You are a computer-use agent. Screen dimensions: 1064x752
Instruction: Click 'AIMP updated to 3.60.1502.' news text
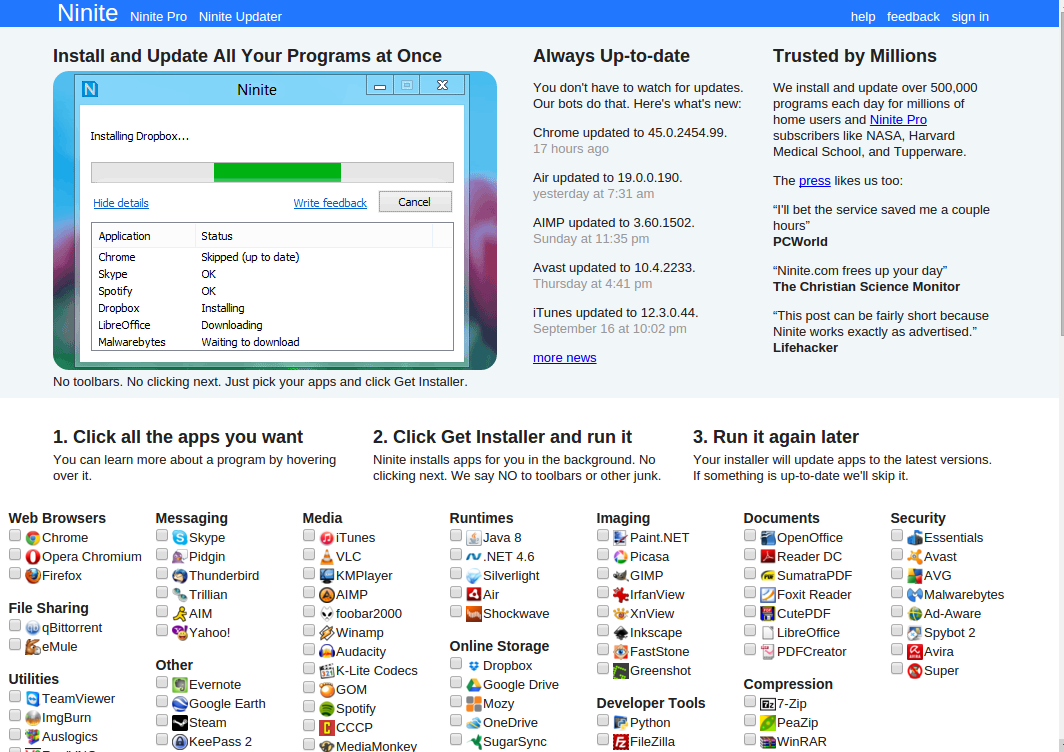(x=613, y=223)
